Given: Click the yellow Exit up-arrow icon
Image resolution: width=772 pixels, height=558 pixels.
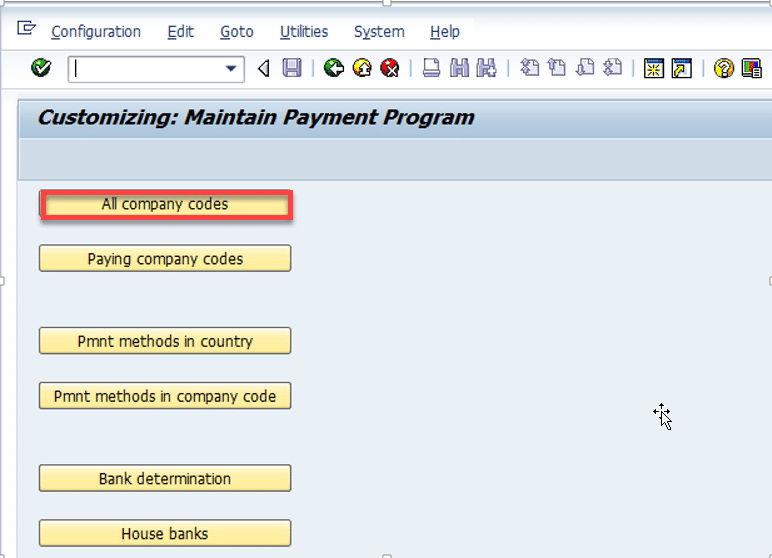Looking at the screenshot, I should 362,68.
